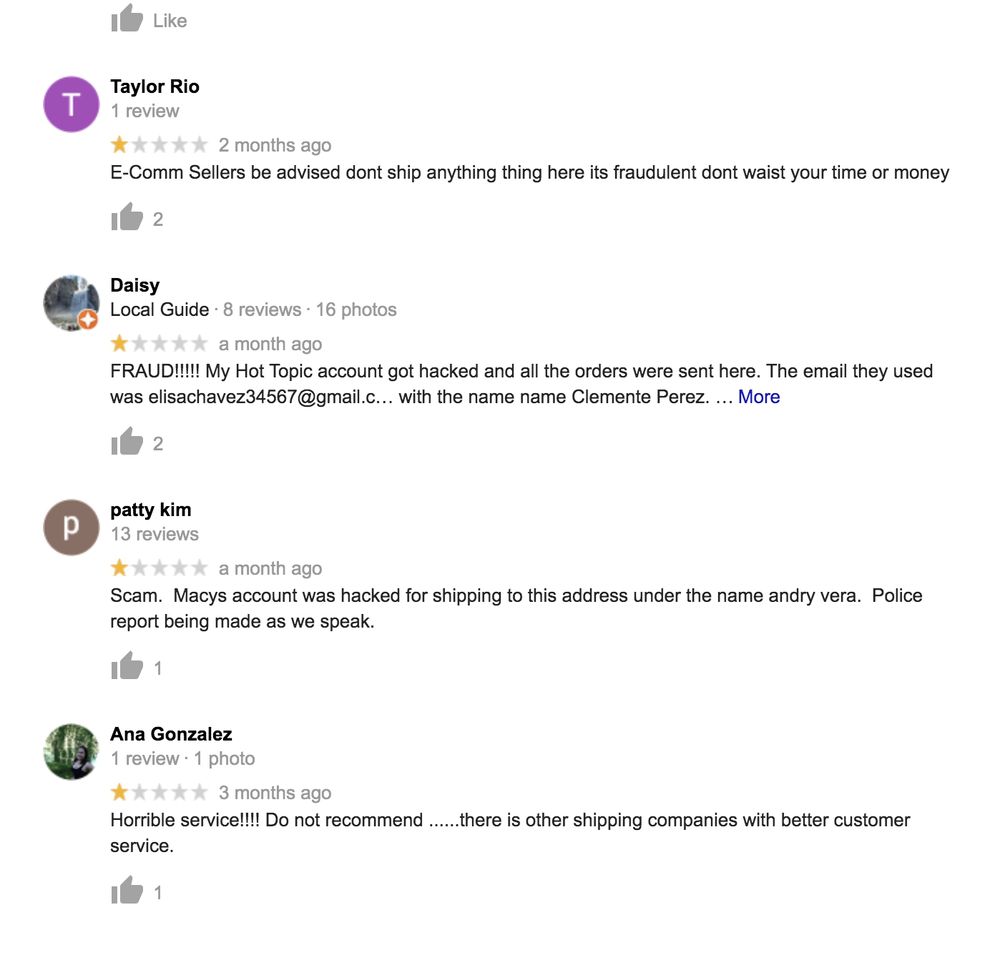The height and width of the screenshot is (955, 1000).
Task: Open Daisy's reviewer name link
Action: click(135, 285)
